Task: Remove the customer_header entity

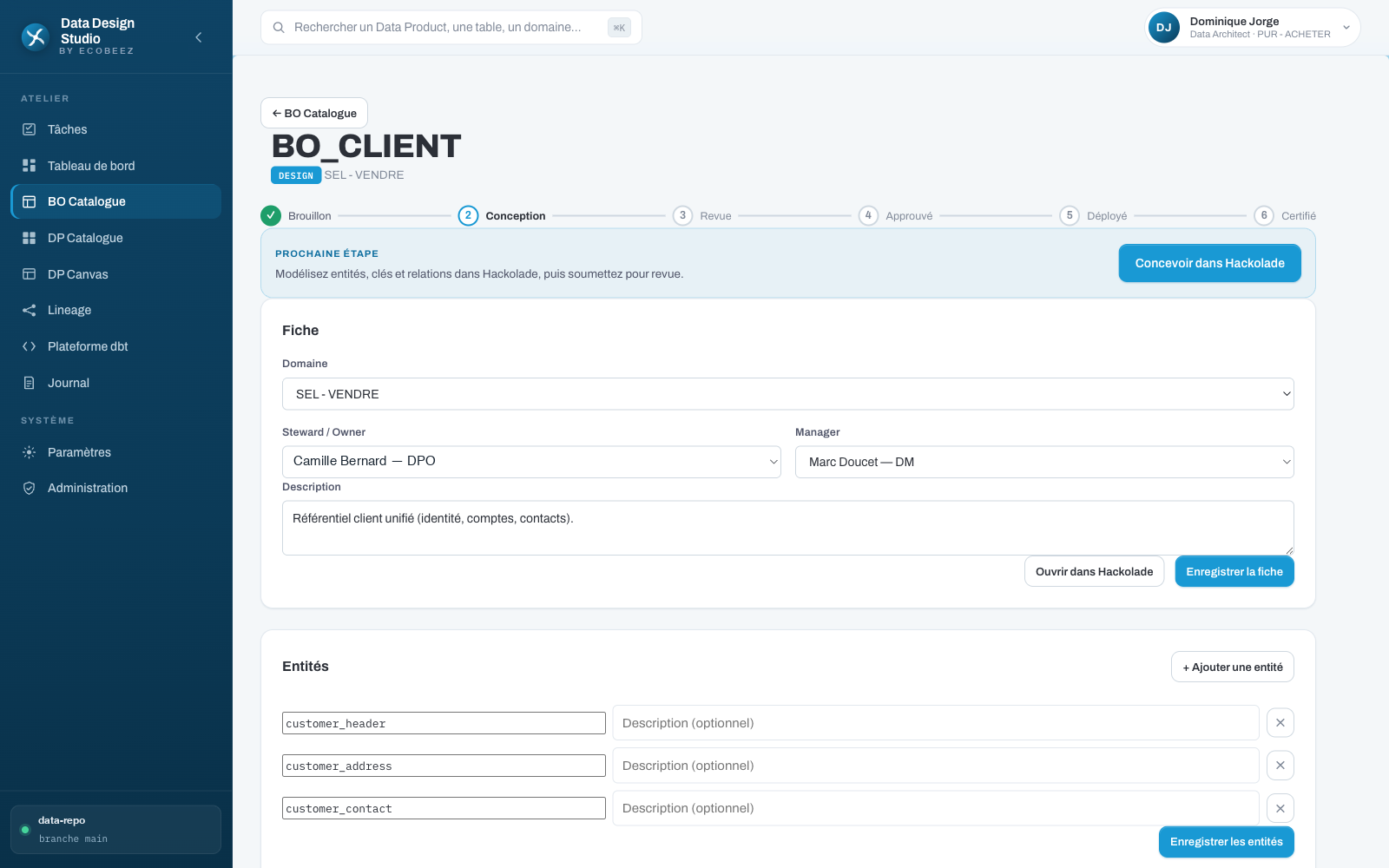Action: (1280, 723)
